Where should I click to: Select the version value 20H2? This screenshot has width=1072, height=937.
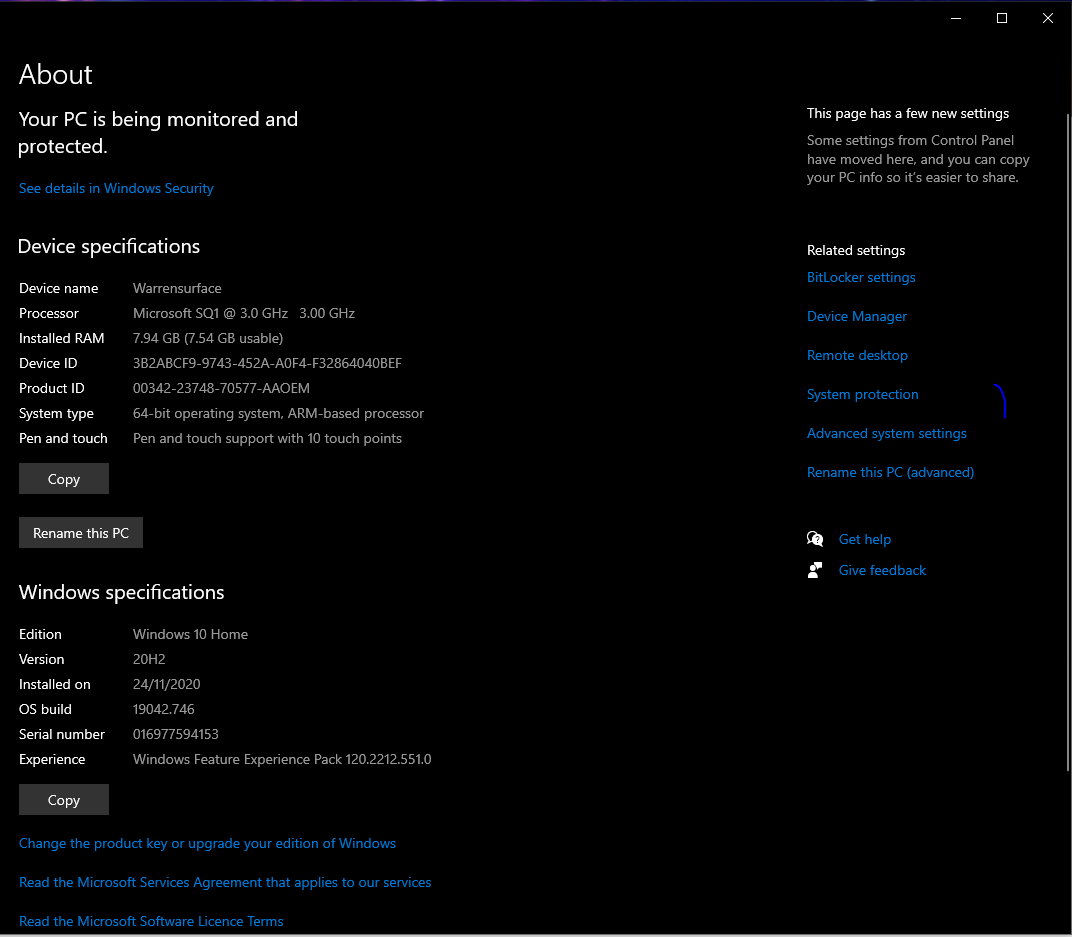(x=149, y=660)
